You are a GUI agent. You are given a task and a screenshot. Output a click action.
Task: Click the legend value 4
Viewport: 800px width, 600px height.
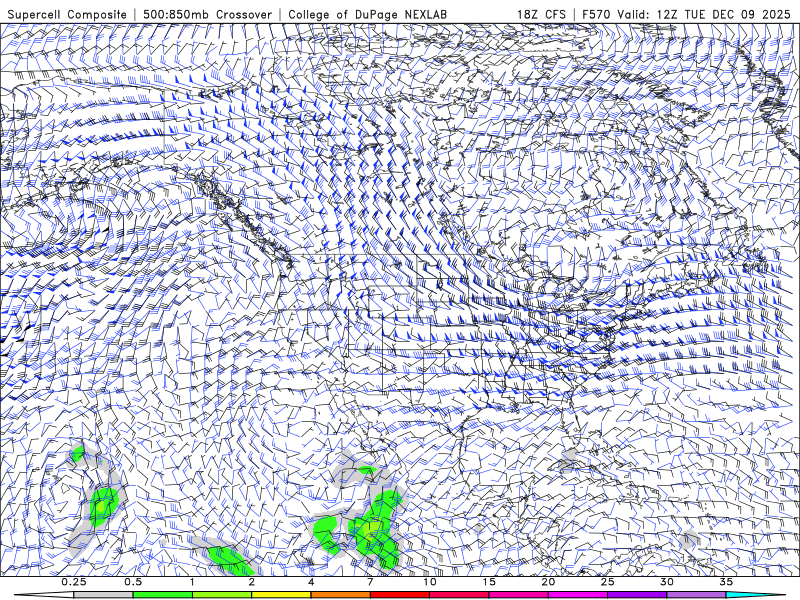(x=311, y=582)
